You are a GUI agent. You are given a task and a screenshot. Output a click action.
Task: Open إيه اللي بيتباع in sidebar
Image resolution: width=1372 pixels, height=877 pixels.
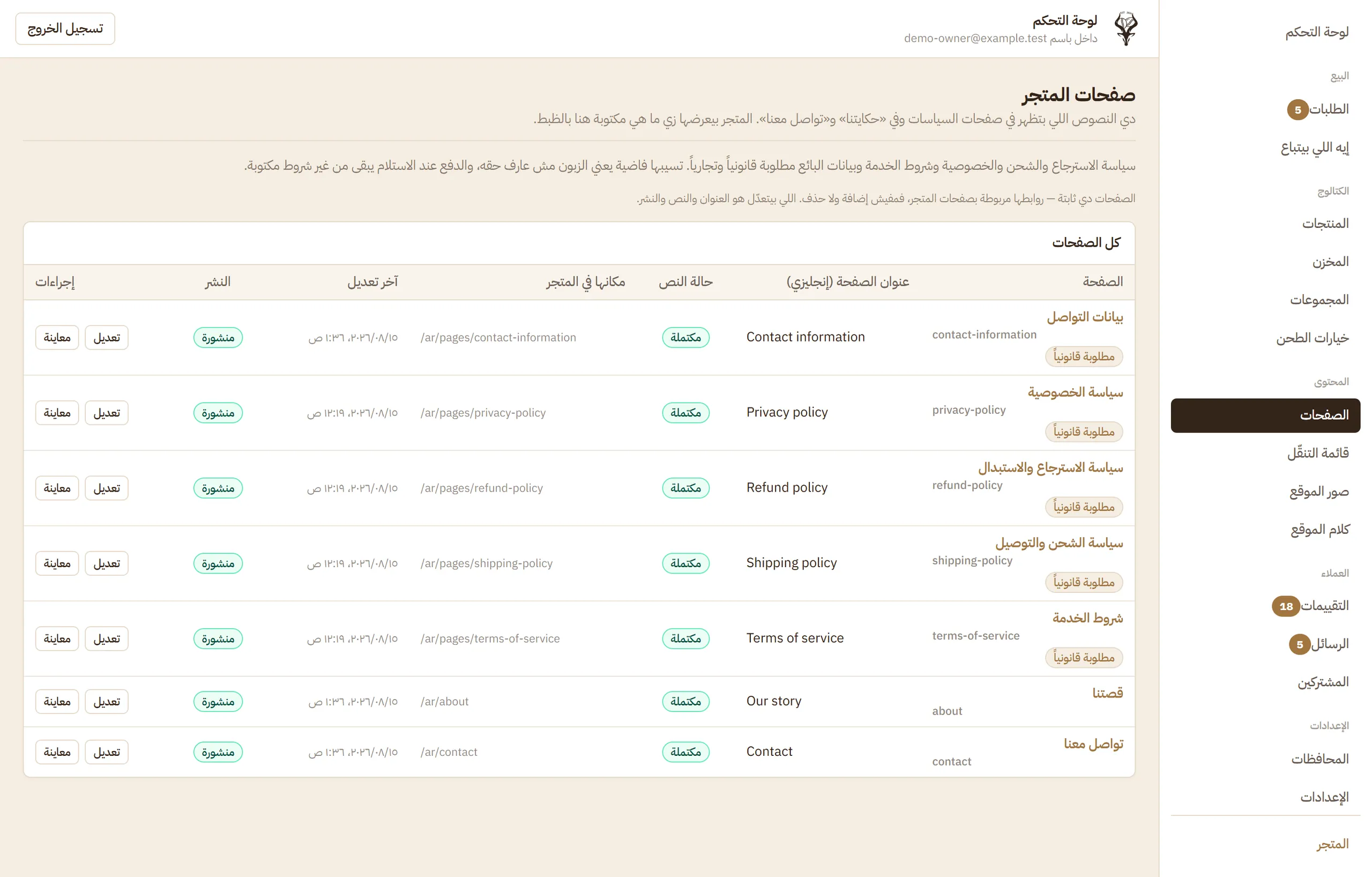tap(1315, 147)
